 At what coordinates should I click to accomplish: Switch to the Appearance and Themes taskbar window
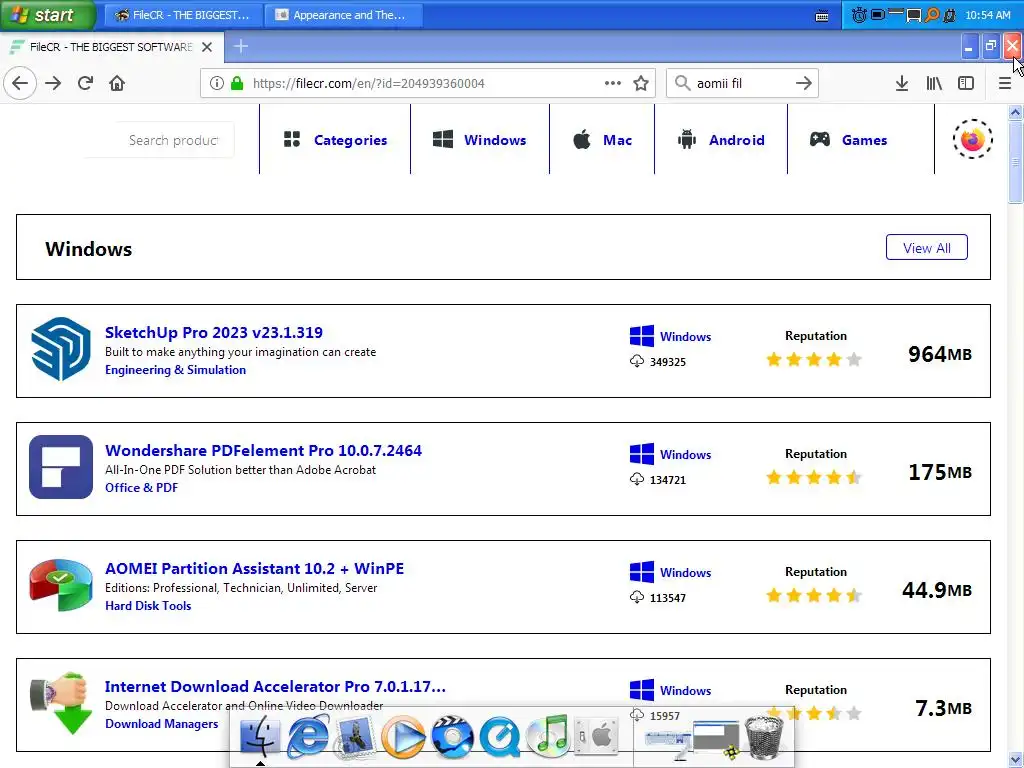[x=344, y=15]
